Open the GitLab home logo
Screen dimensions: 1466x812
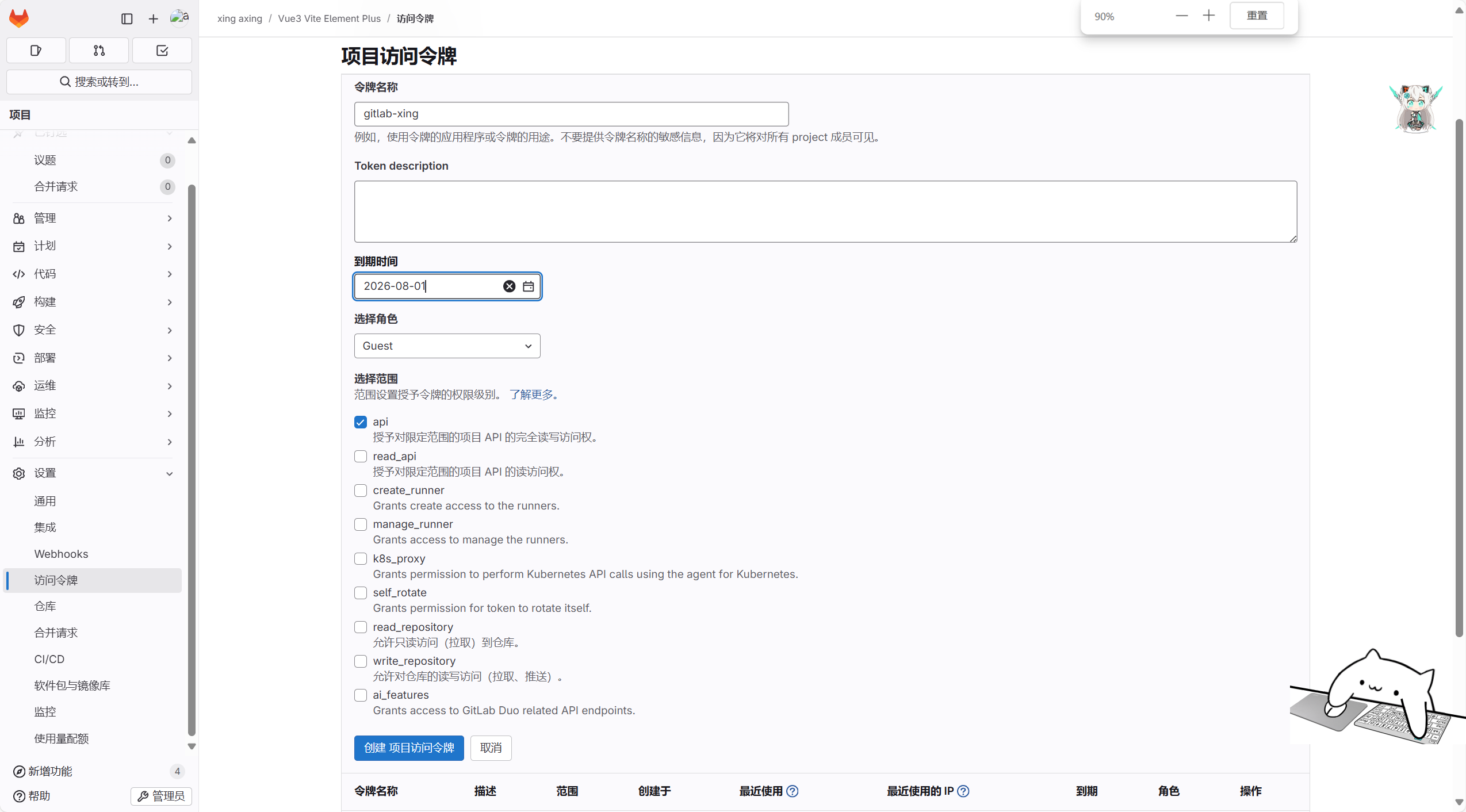pos(19,18)
